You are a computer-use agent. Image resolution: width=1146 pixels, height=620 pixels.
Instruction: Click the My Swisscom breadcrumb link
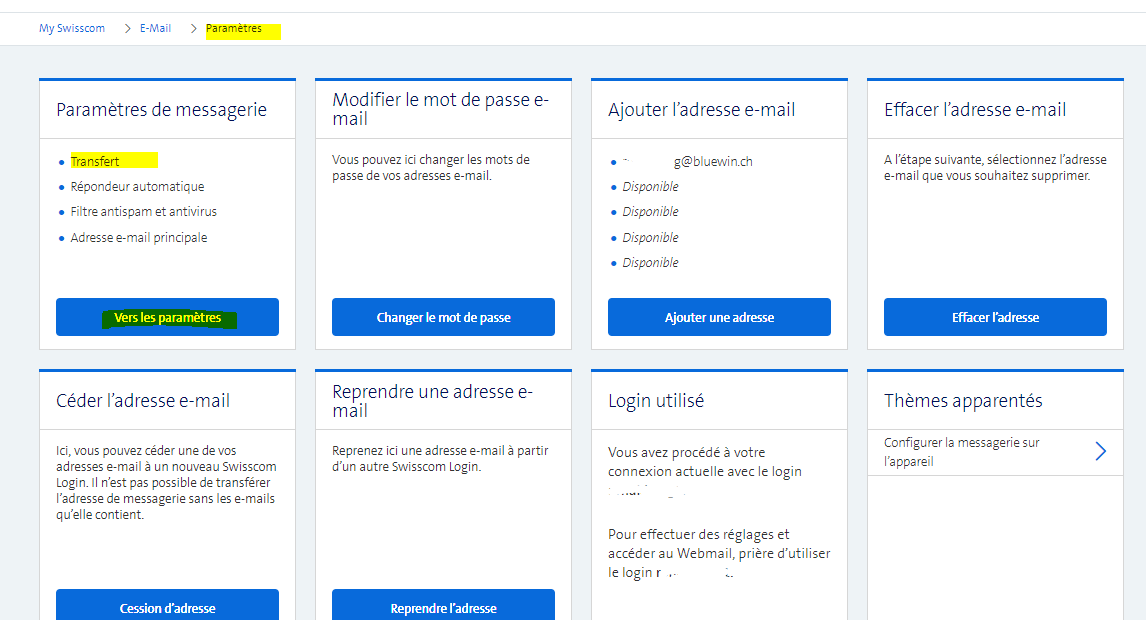(x=71, y=29)
